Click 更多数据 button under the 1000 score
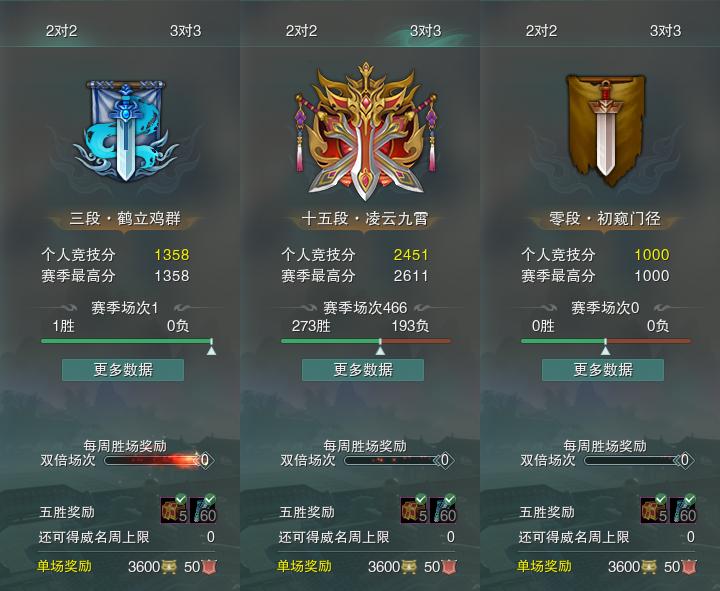The image size is (720, 591). pos(603,370)
